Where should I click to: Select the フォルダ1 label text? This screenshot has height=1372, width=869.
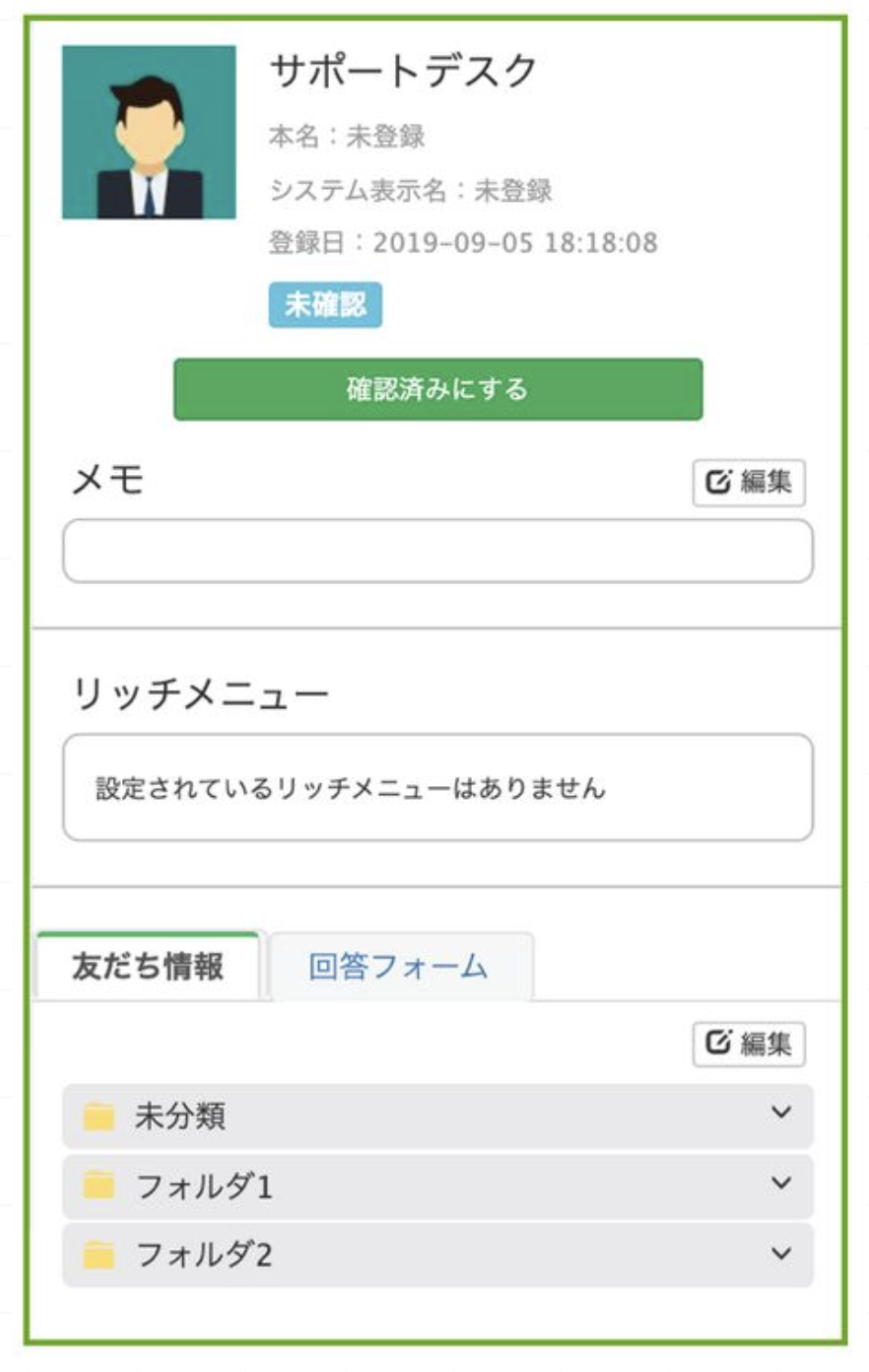pos(203,1187)
